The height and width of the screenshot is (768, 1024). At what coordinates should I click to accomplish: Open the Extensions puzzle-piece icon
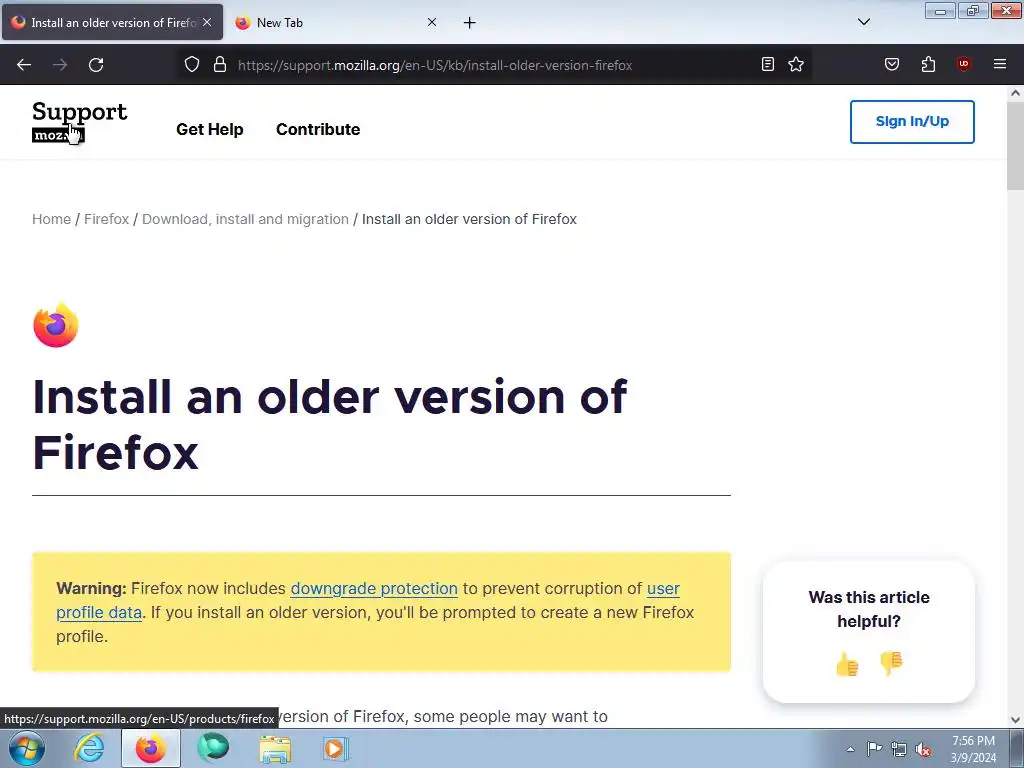[928, 65]
